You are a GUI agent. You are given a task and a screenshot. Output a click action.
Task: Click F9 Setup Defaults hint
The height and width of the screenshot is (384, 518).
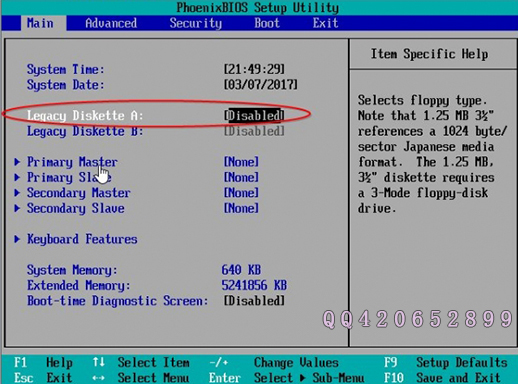(x=446, y=362)
